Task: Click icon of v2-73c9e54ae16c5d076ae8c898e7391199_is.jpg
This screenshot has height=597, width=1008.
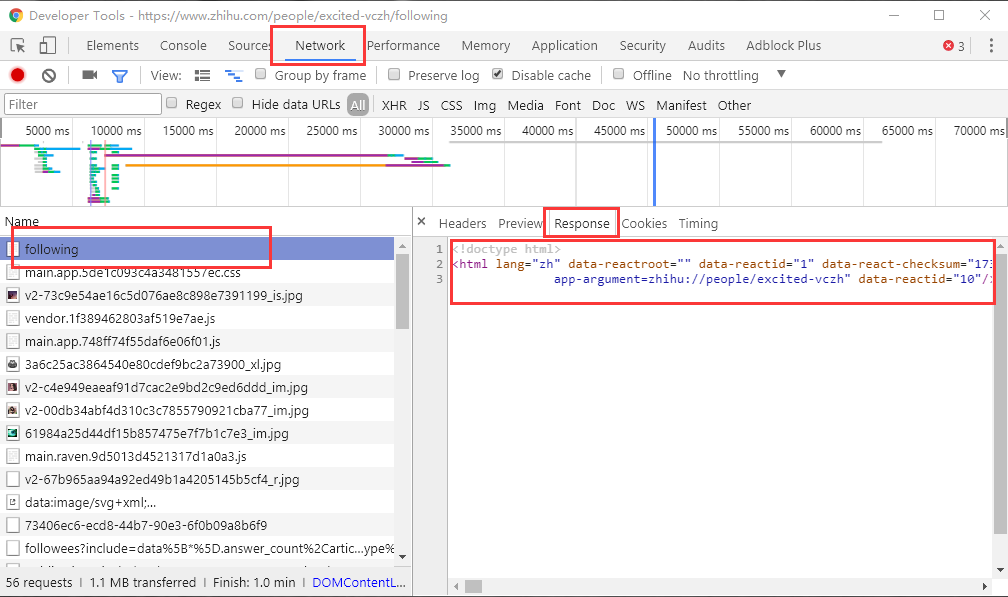Action: [x=12, y=296]
